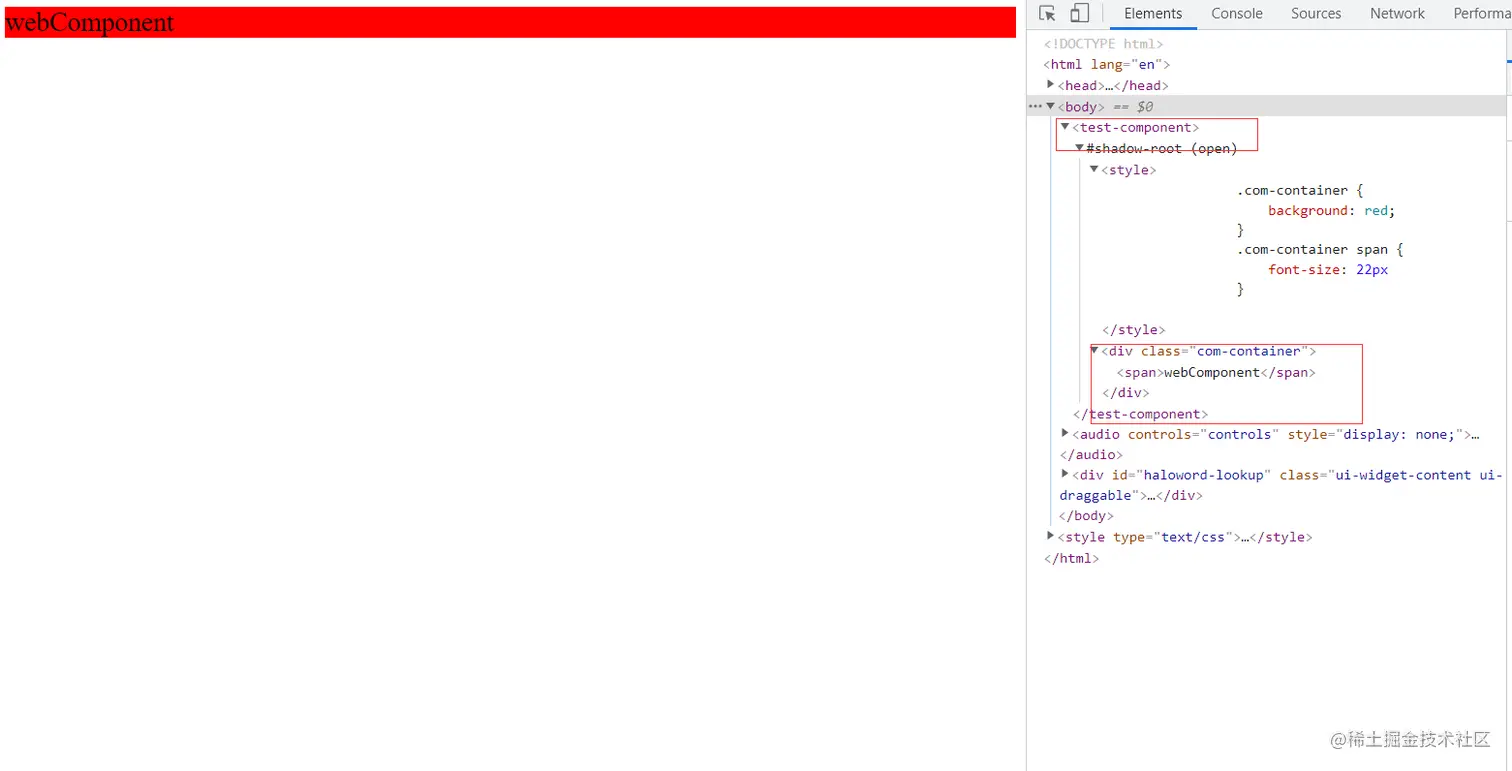This screenshot has height=771, width=1512.
Task: Open the Sources tab
Action: [1314, 13]
